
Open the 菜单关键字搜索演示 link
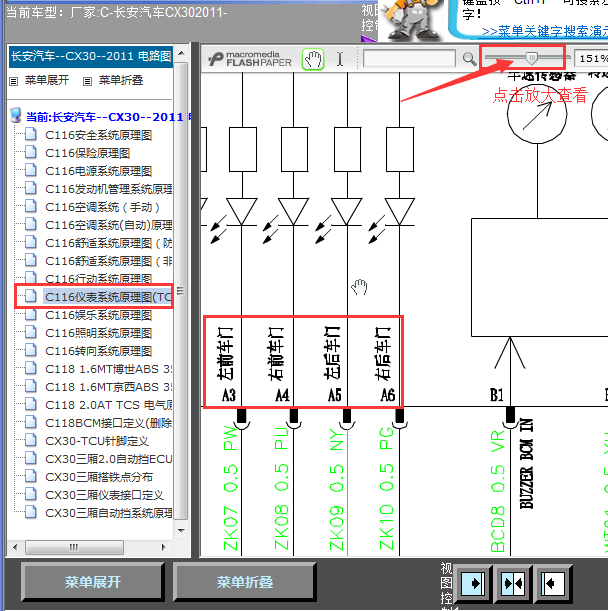pos(545,31)
